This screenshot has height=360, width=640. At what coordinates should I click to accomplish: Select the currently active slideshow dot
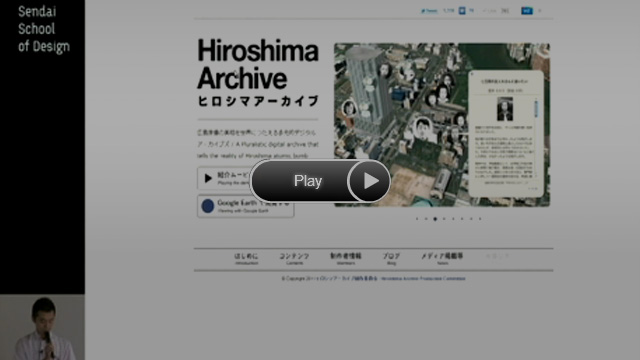[x=435, y=219]
